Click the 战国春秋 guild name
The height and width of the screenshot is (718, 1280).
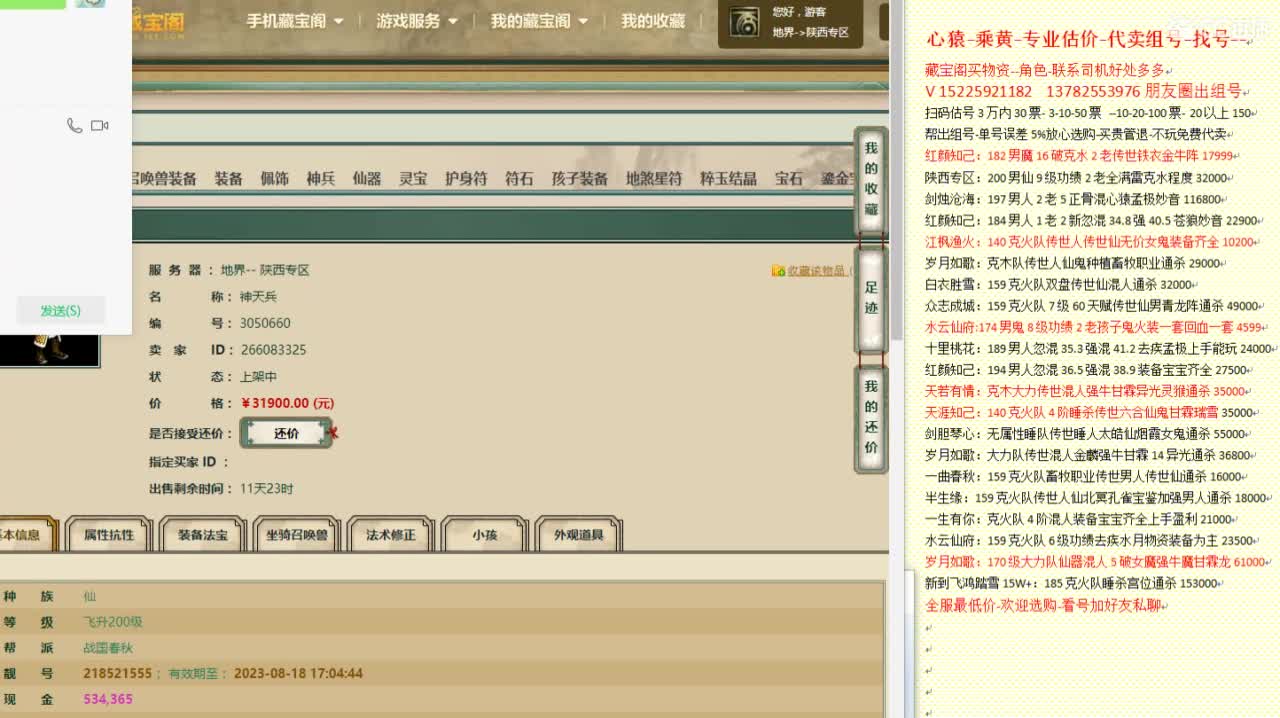click(x=108, y=648)
